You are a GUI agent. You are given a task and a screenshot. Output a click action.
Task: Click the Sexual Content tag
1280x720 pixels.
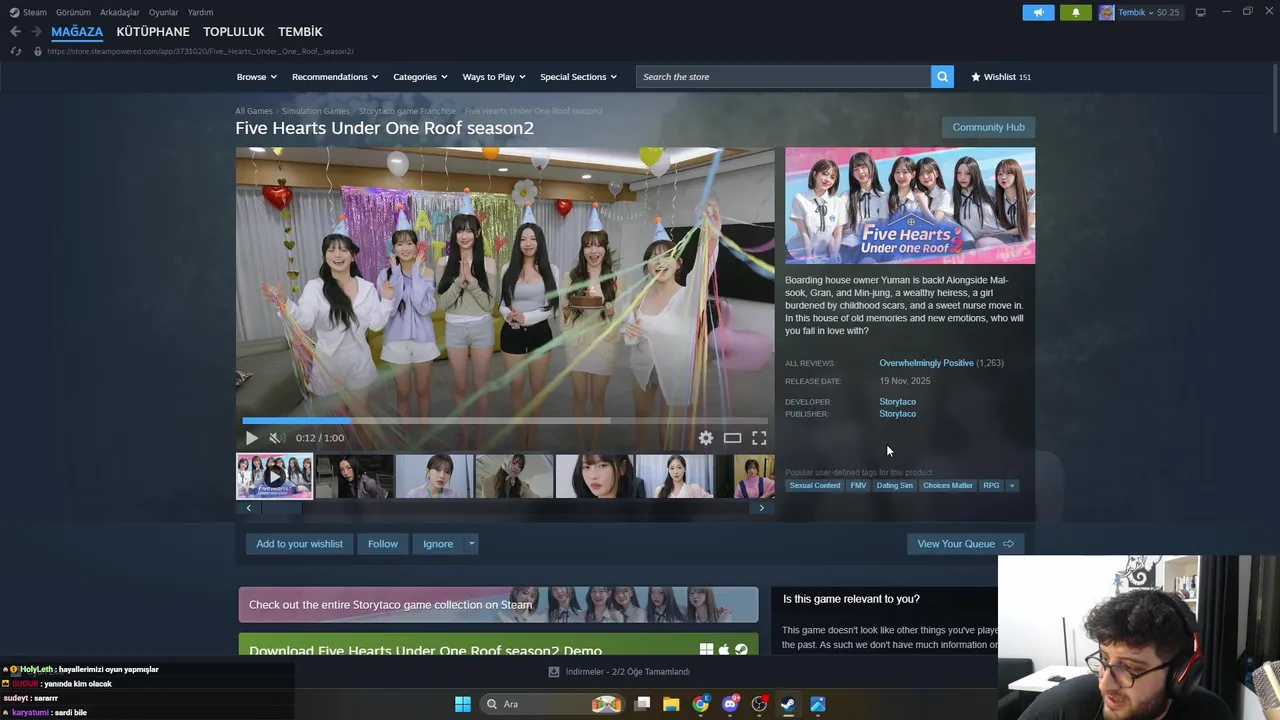(815, 486)
